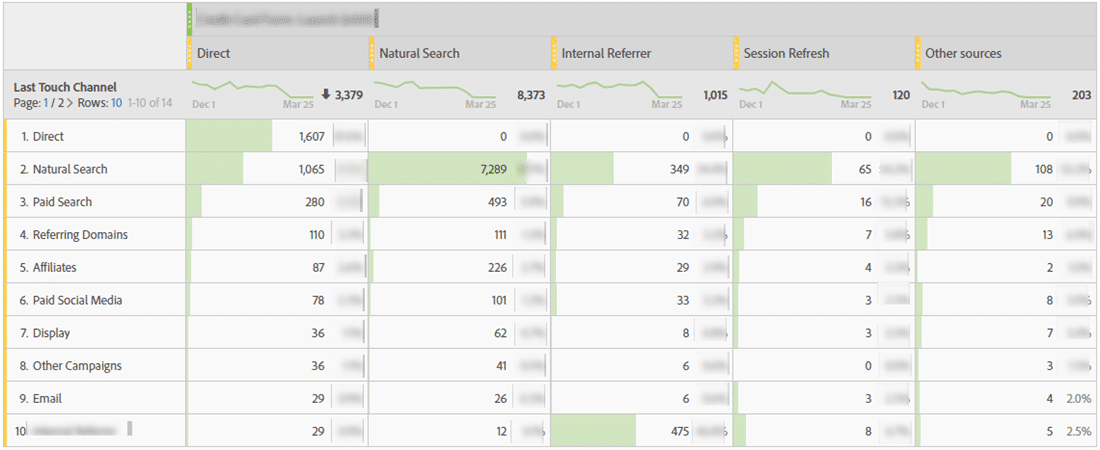1100x450 pixels.
Task: Click the Session Refresh sparkline trend chart
Action: coord(798,91)
